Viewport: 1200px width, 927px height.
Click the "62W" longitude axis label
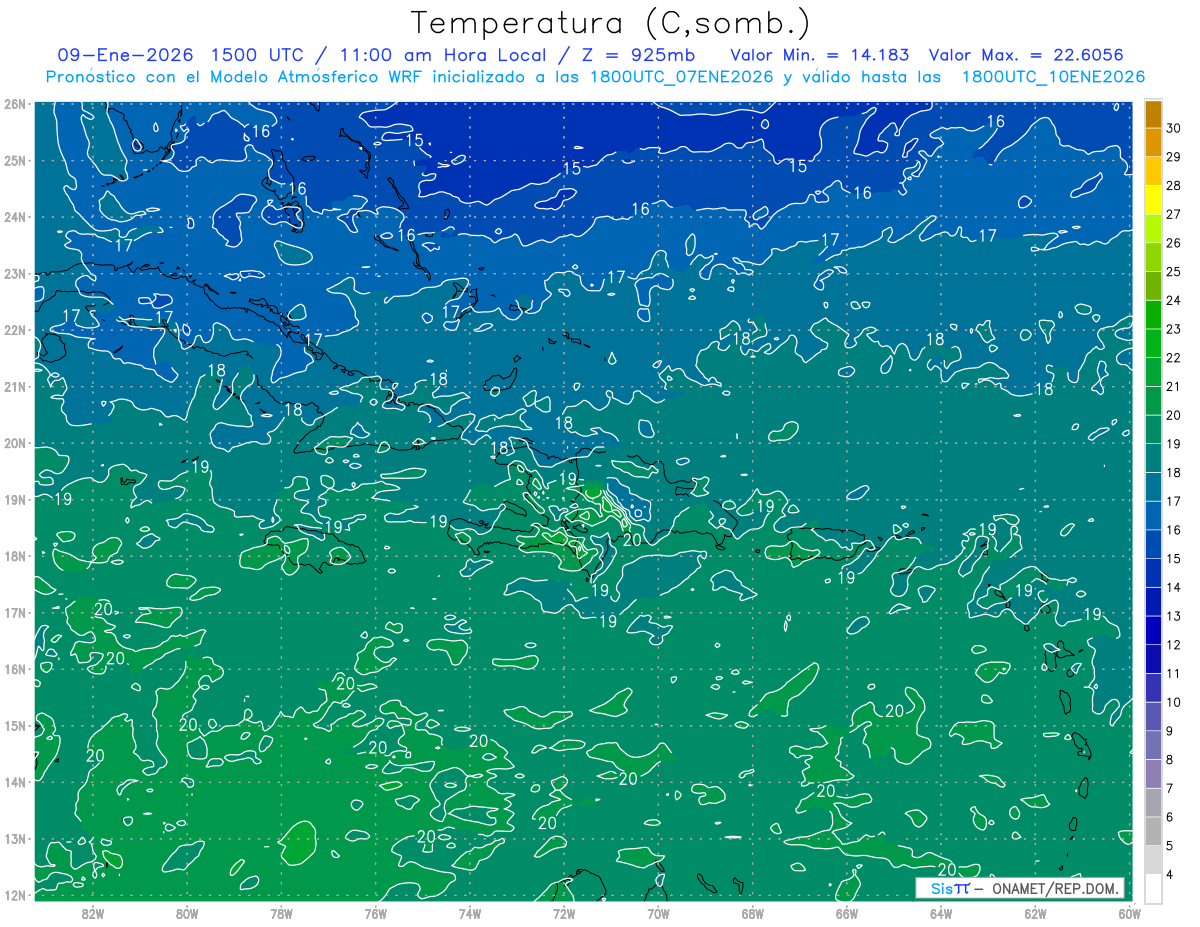point(1035,913)
